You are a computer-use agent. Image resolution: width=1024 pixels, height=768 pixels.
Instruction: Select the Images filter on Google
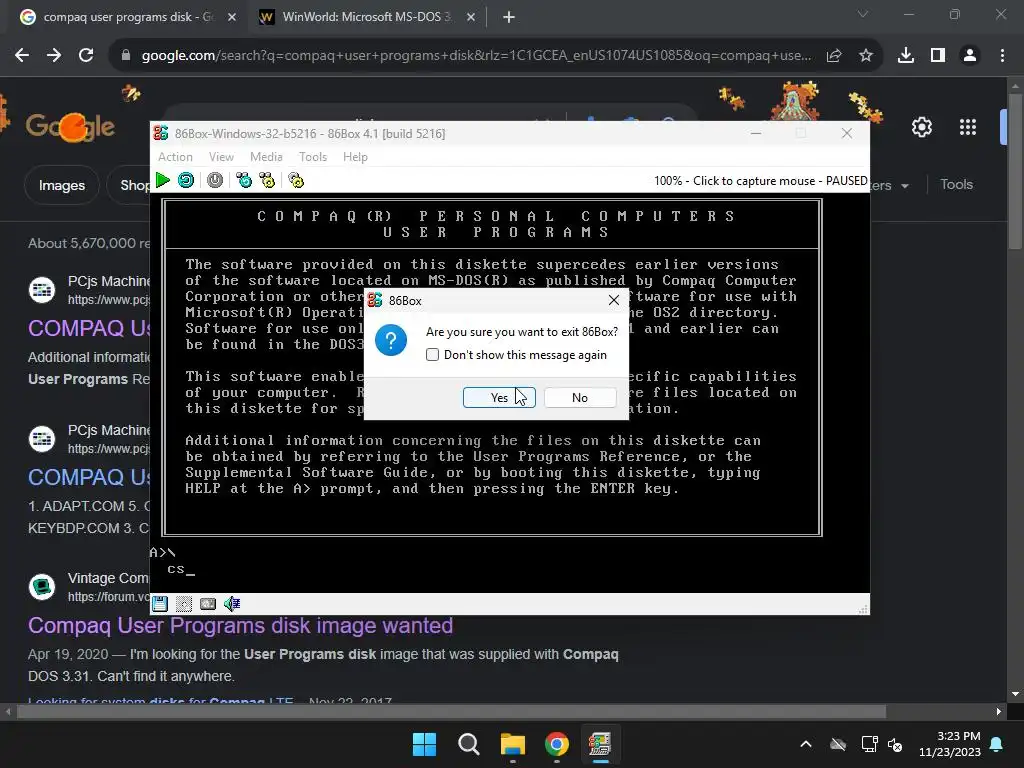point(61,185)
